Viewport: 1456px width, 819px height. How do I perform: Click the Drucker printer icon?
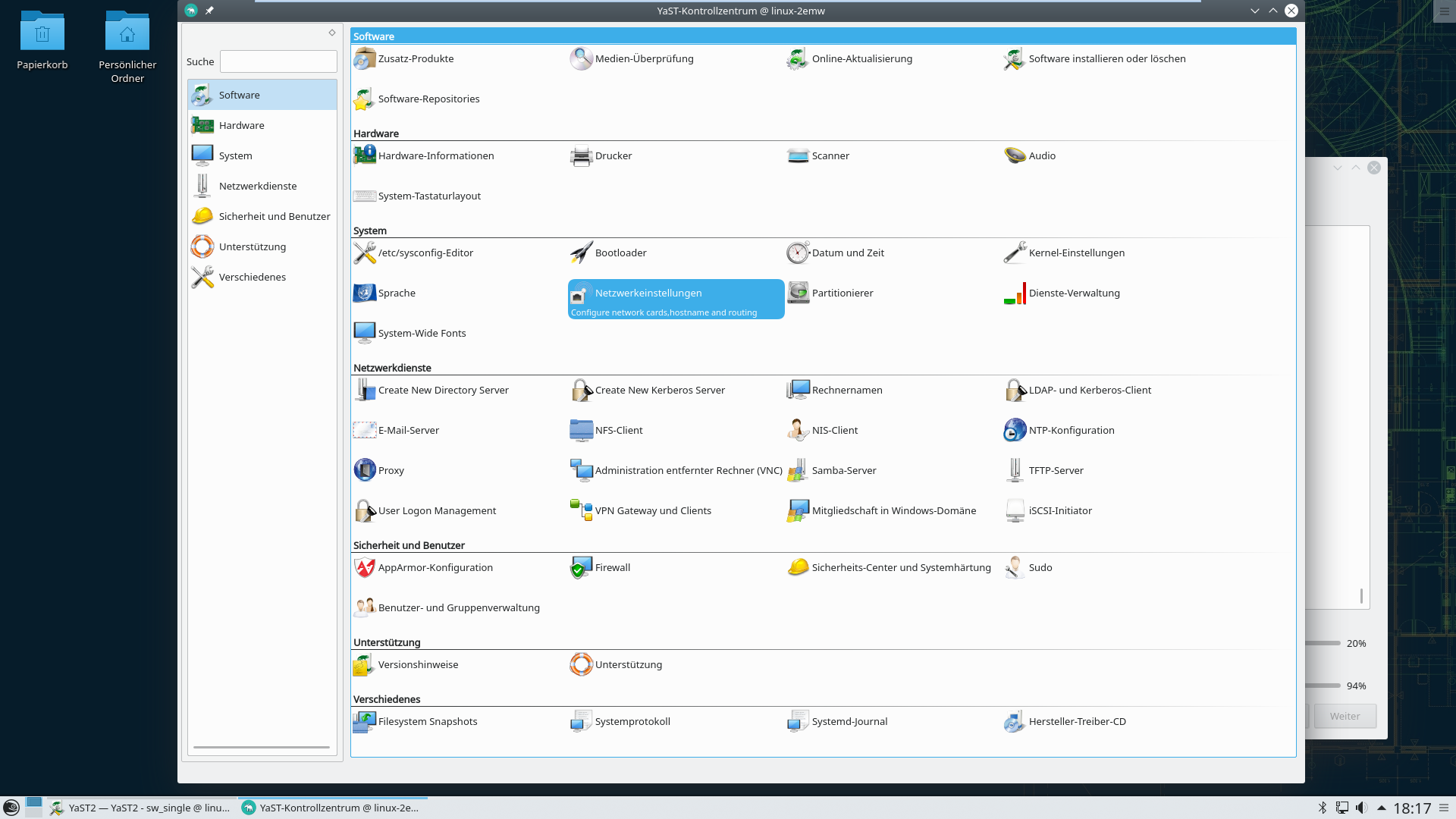[582, 155]
